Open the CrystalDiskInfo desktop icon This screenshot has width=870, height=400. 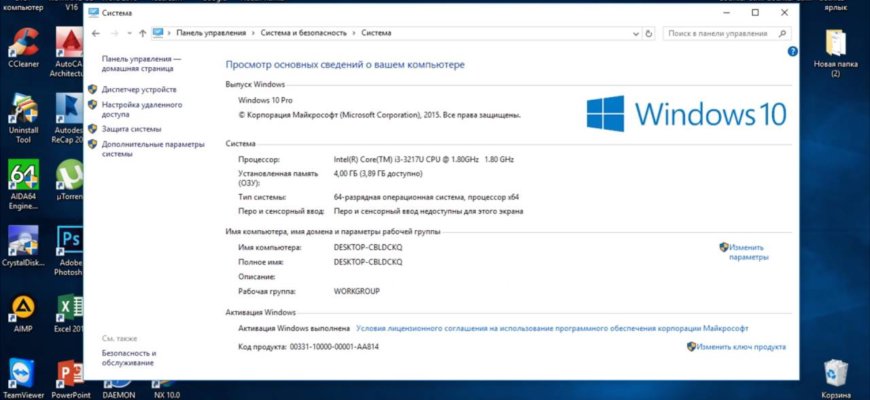pyautogui.click(x=22, y=242)
